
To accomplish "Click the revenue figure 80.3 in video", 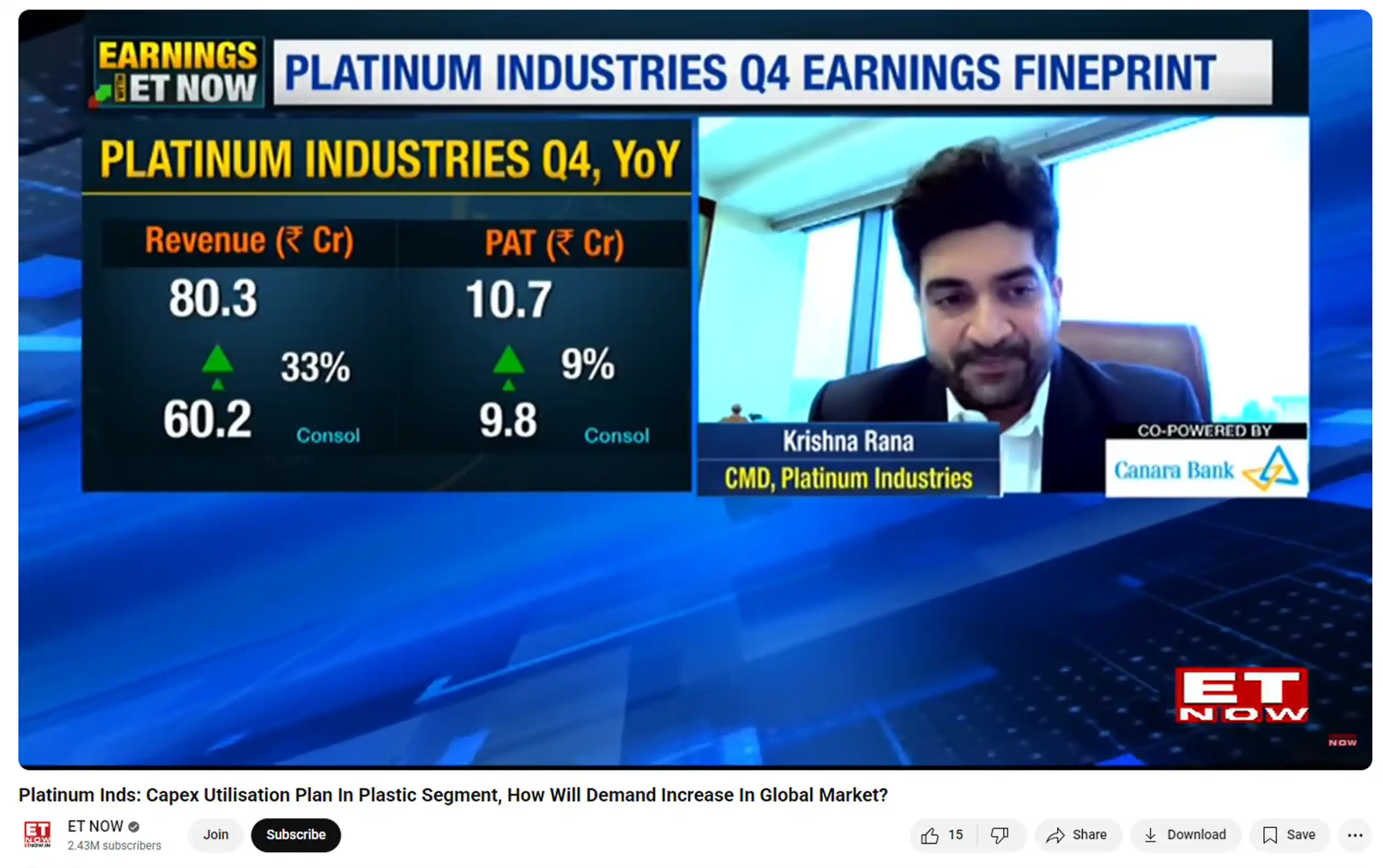I will (213, 298).
